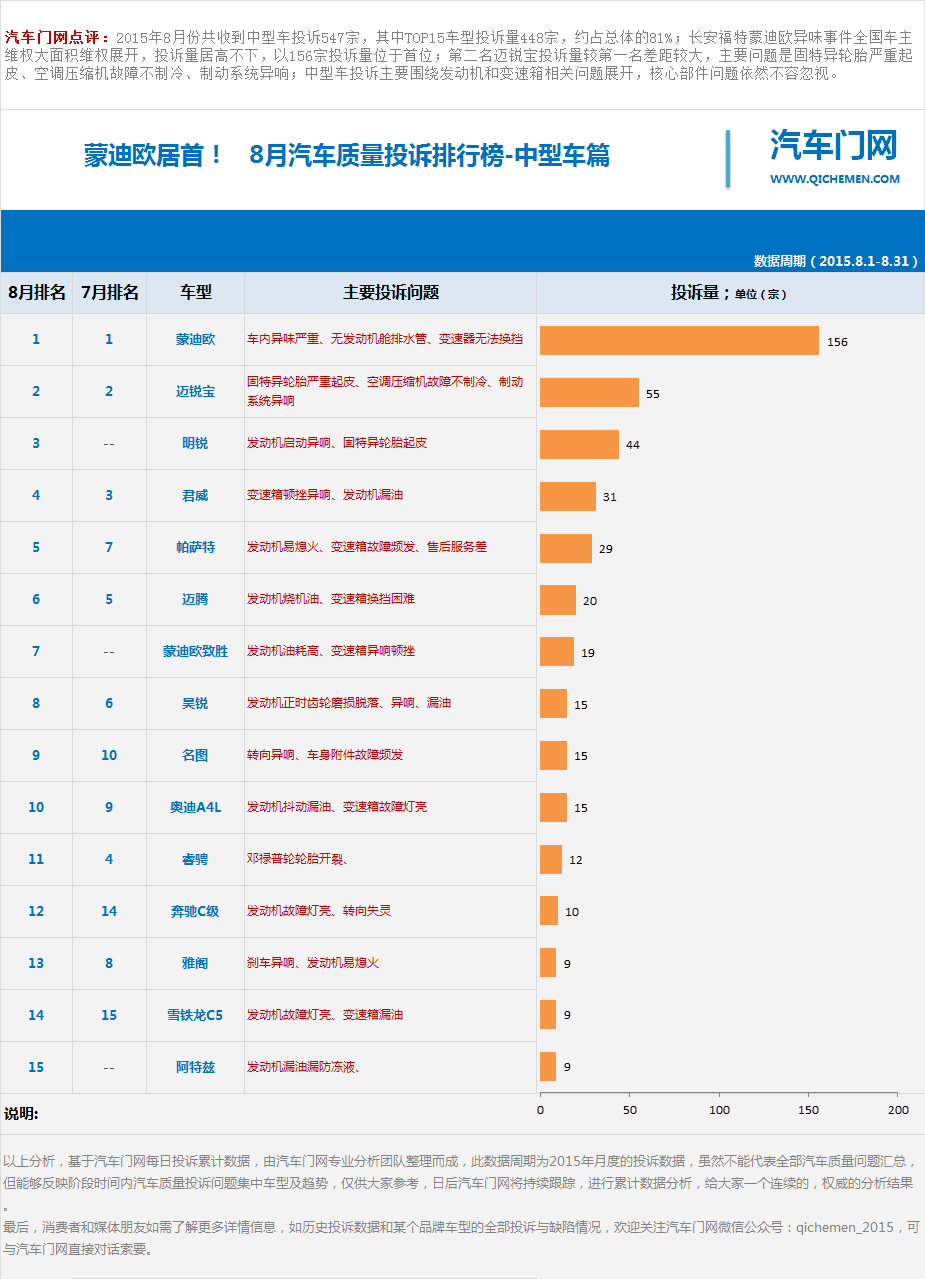Click the 投诉量 column header
Viewport: 925px width, 1279px height.
coord(730,292)
